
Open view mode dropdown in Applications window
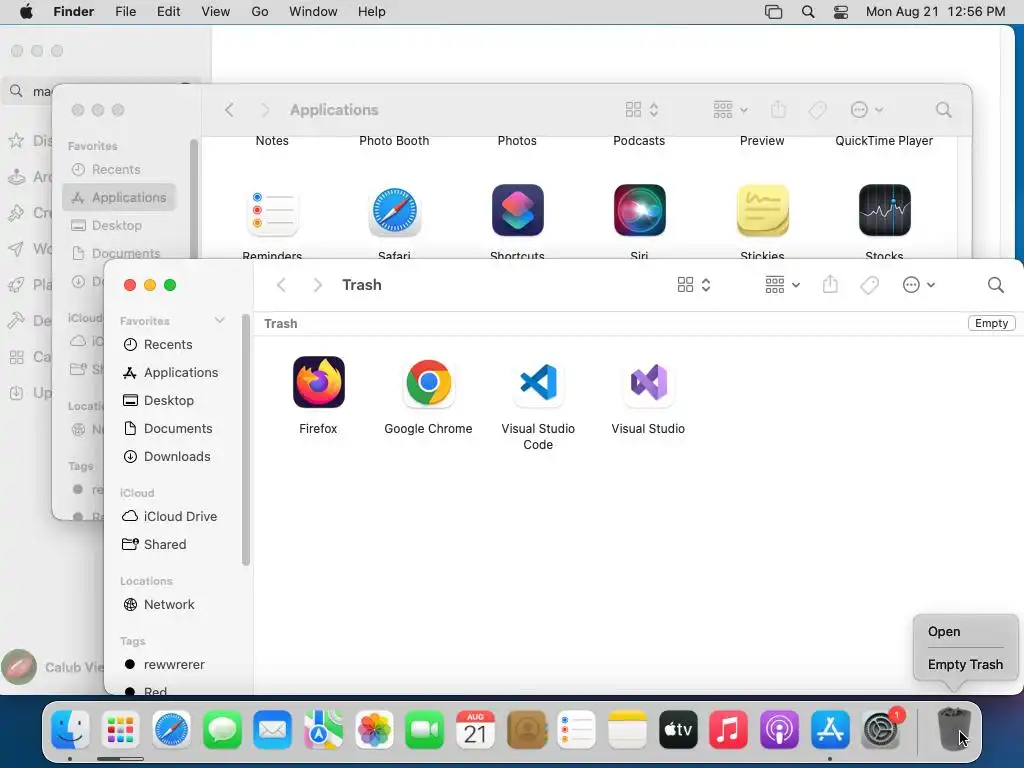click(641, 110)
